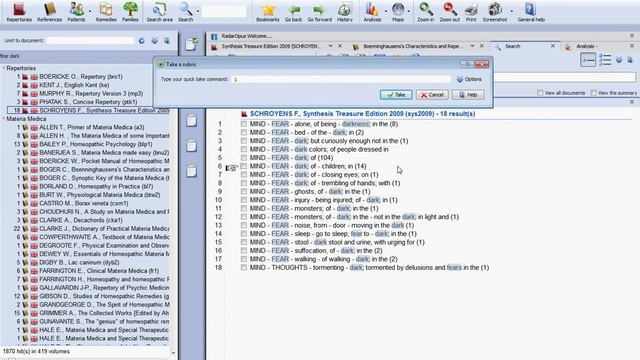
Task: Open the Repertories toolbar icon
Action: pyautogui.click(x=19, y=11)
